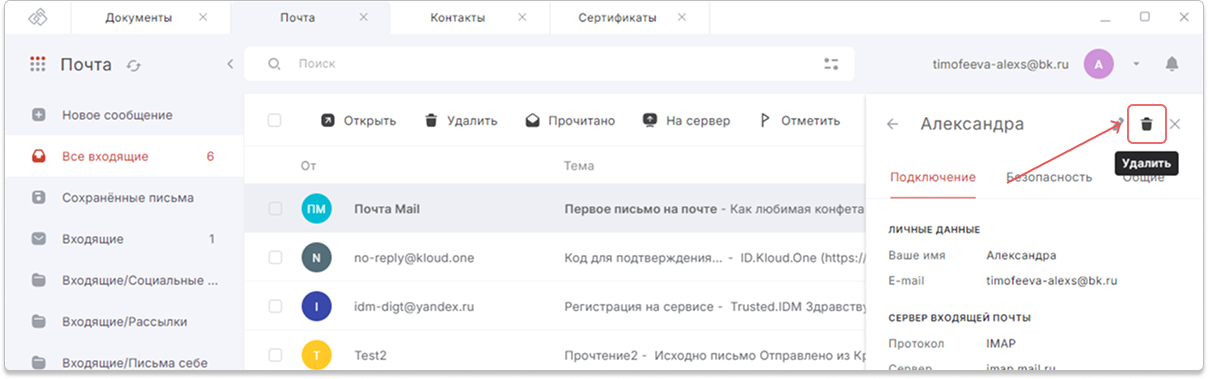Click the account email timofeeva-alexs@bk.ru in header
This screenshot has width=1208, height=379.
click(1001, 64)
